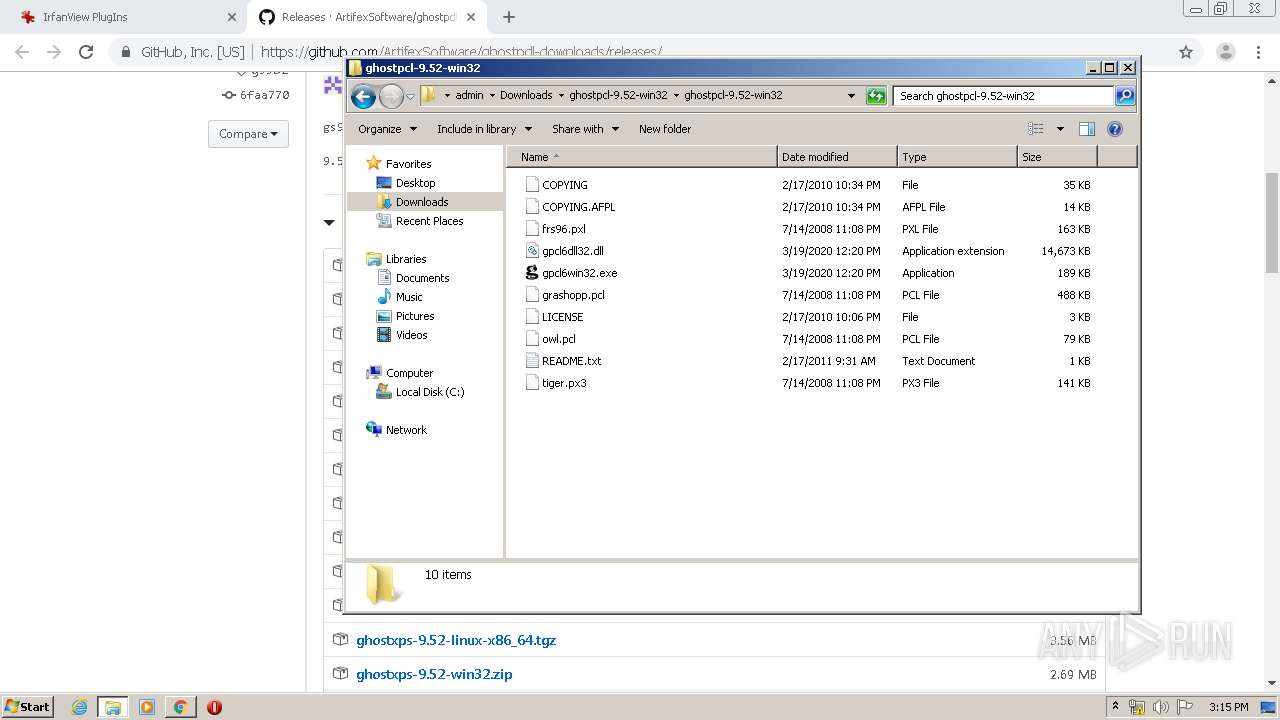This screenshot has width=1280, height=720.
Task: Open Internet Explorer from the taskbar
Action: tap(79, 707)
